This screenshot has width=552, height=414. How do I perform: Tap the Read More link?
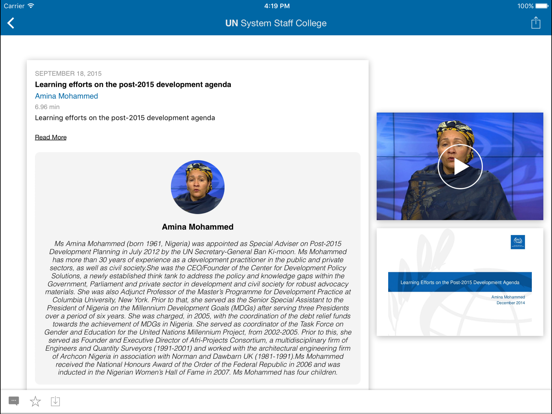[51, 137]
